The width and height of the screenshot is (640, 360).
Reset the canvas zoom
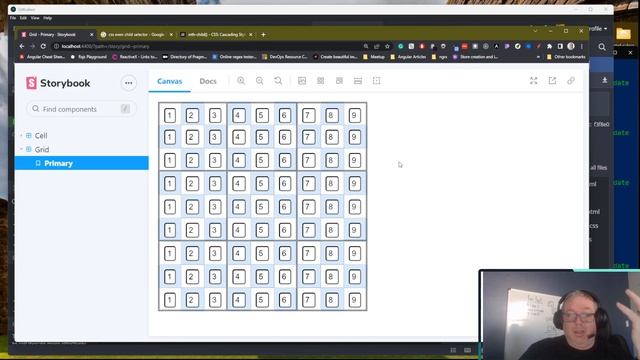pos(278,81)
